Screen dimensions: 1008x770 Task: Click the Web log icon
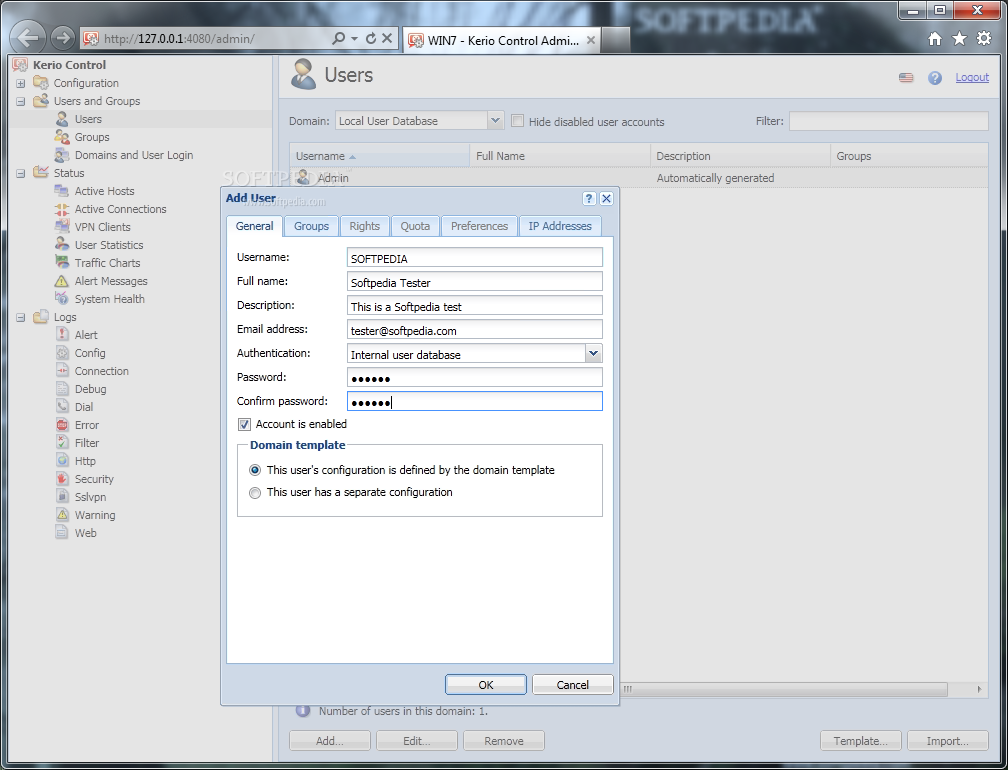(62, 533)
